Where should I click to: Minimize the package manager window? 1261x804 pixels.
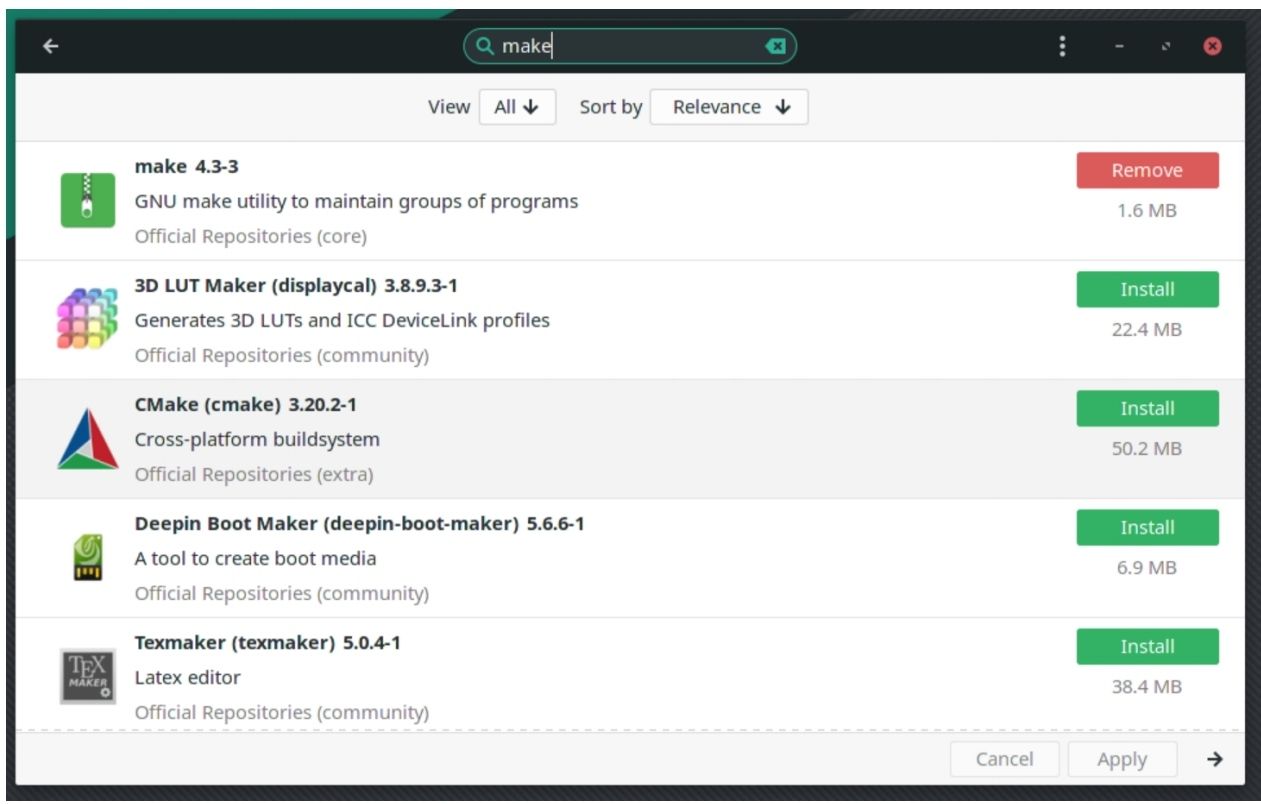click(x=1119, y=46)
